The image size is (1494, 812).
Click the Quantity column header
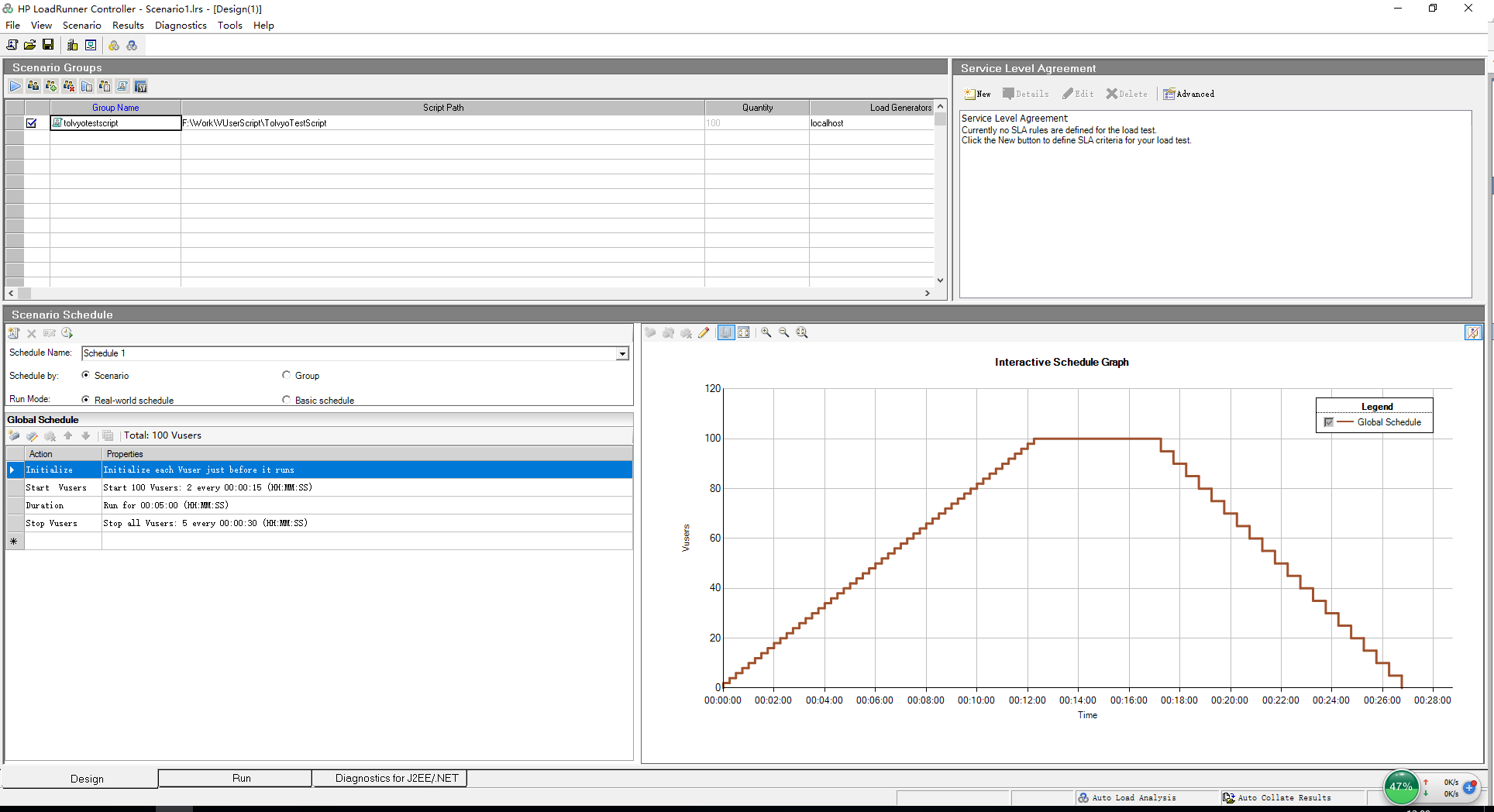757,108
